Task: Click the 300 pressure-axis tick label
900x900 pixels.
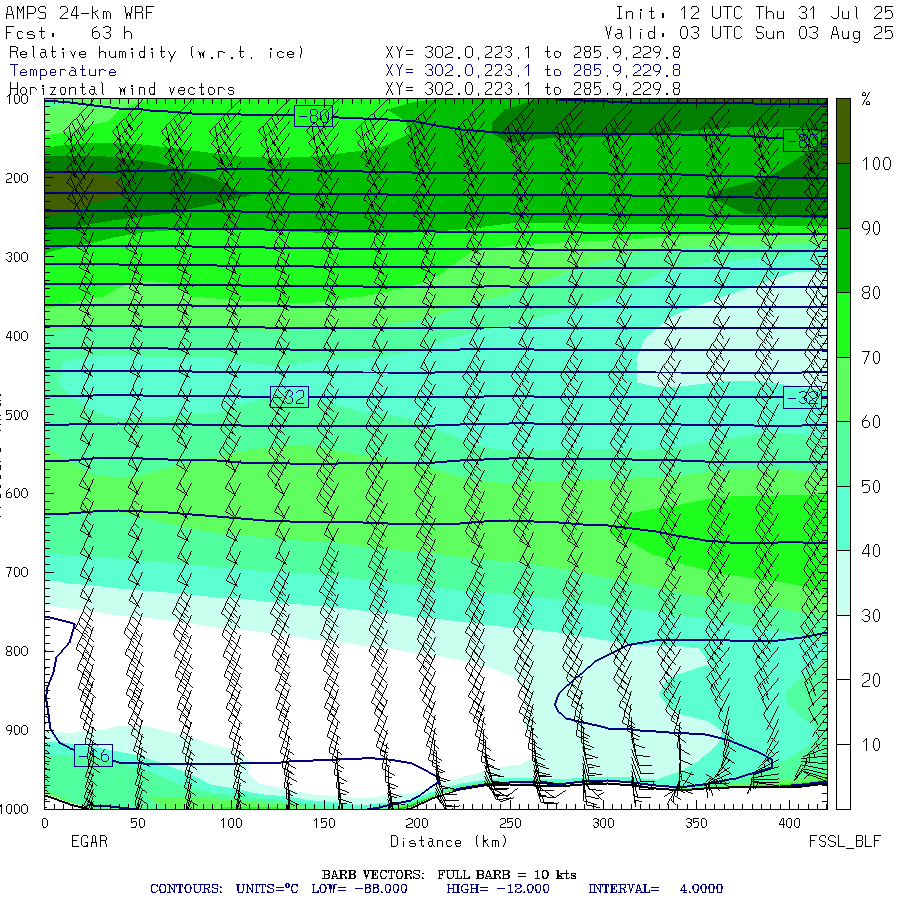Action: click(x=17, y=257)
